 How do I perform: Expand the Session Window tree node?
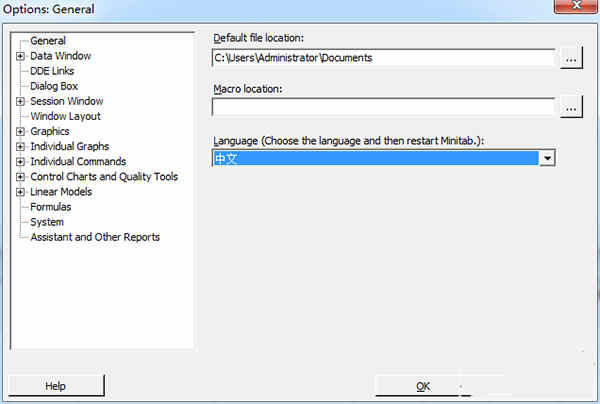(20, 101)
